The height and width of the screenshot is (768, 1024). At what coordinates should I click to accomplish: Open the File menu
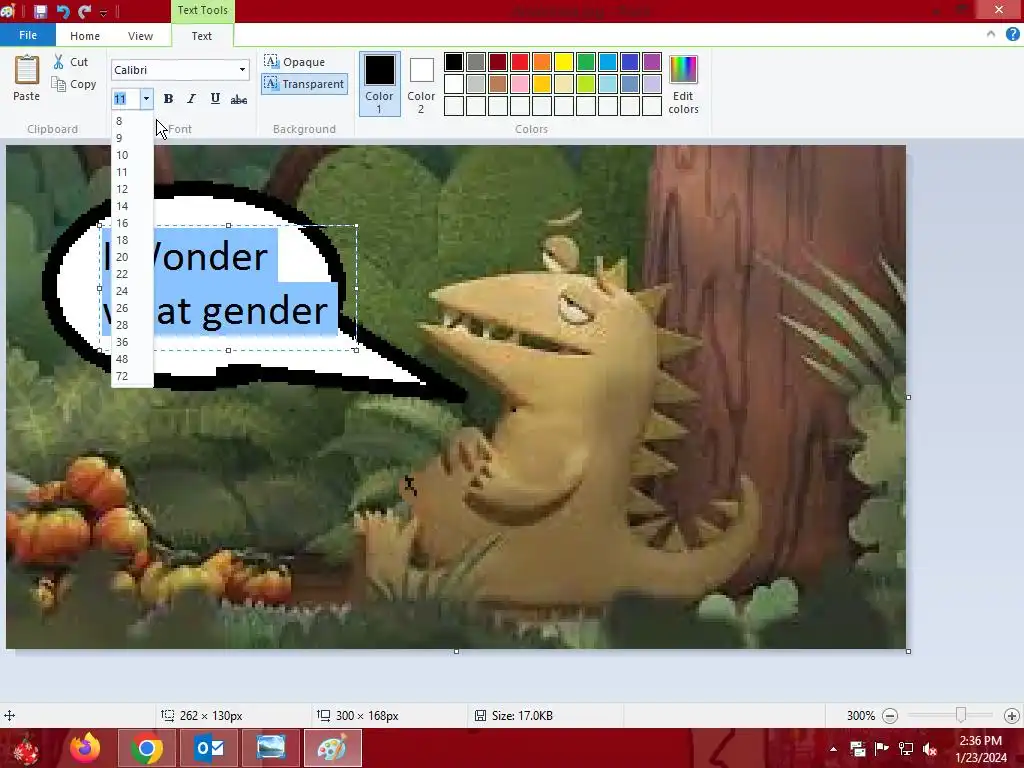pyautogui.click(x=27, y=35)
